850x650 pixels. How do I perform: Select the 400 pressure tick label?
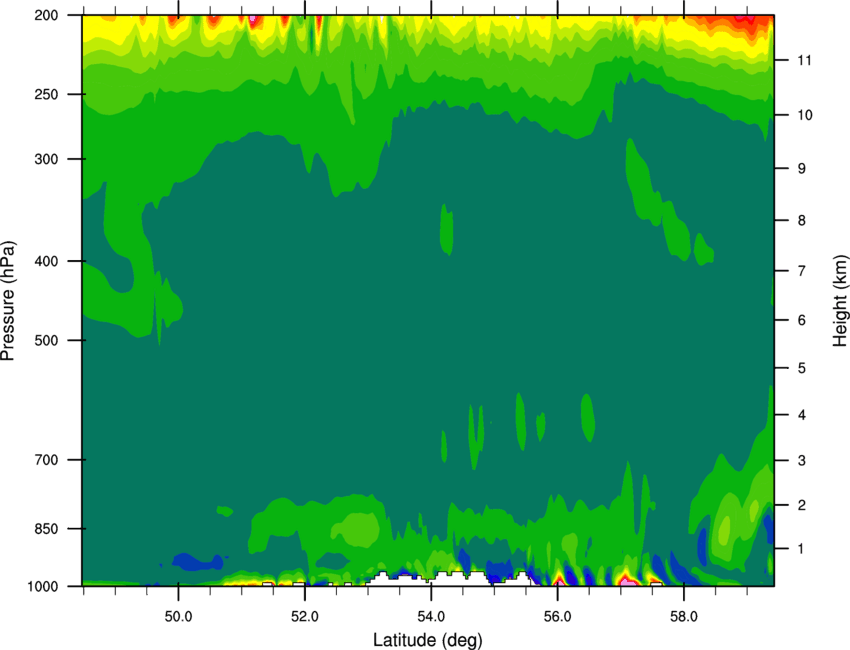tap(47, 261)
